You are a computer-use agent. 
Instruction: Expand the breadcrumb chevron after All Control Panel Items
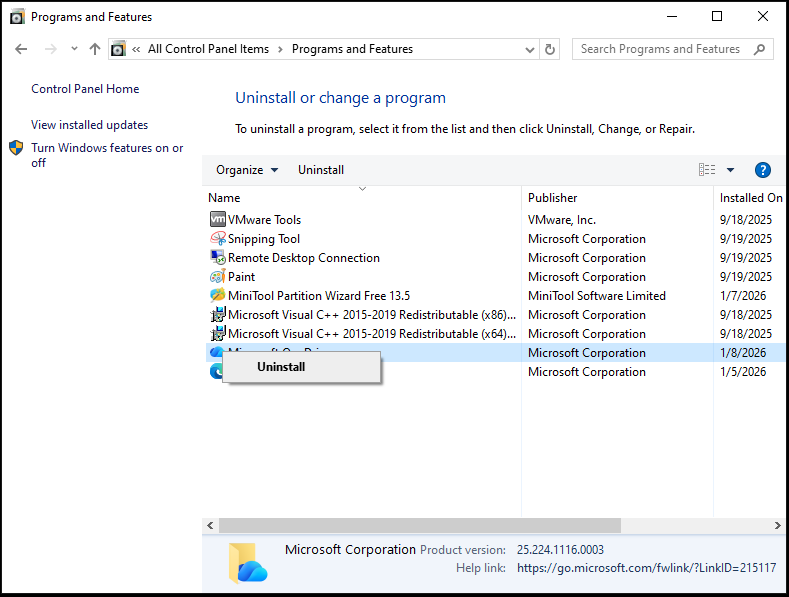[x=280, y=49]
